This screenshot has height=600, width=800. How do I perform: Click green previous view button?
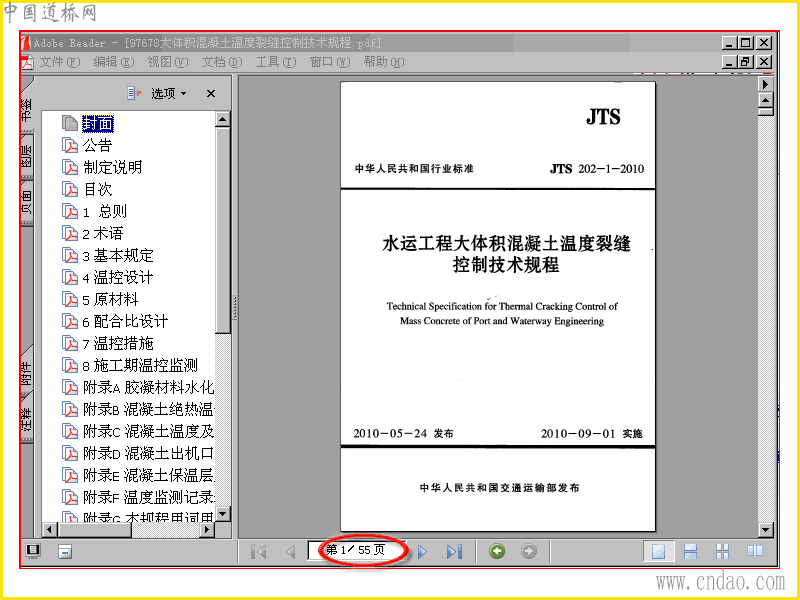(x=497, y=551)
